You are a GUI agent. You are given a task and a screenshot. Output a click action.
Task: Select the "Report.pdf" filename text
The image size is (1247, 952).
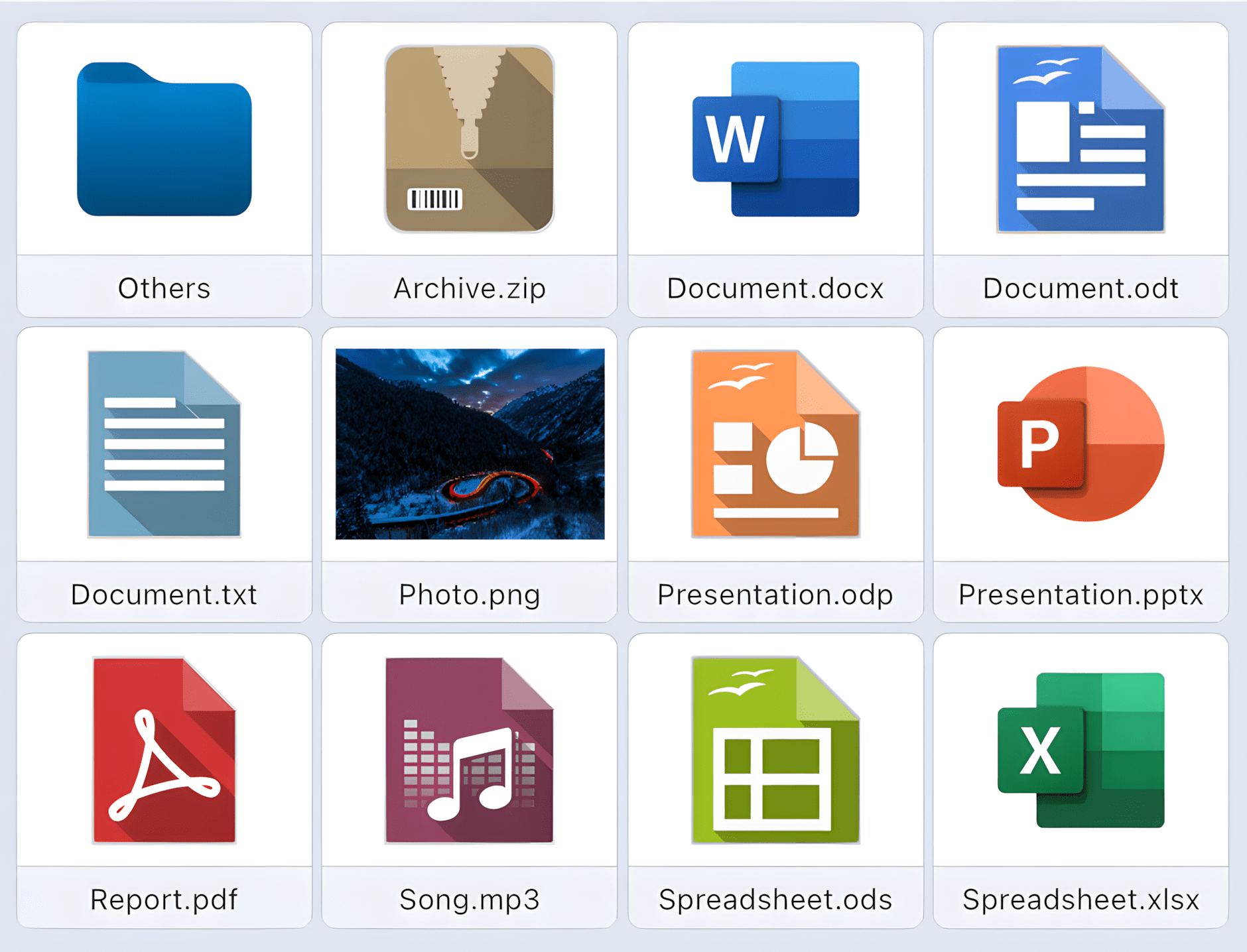click(164, 900)
